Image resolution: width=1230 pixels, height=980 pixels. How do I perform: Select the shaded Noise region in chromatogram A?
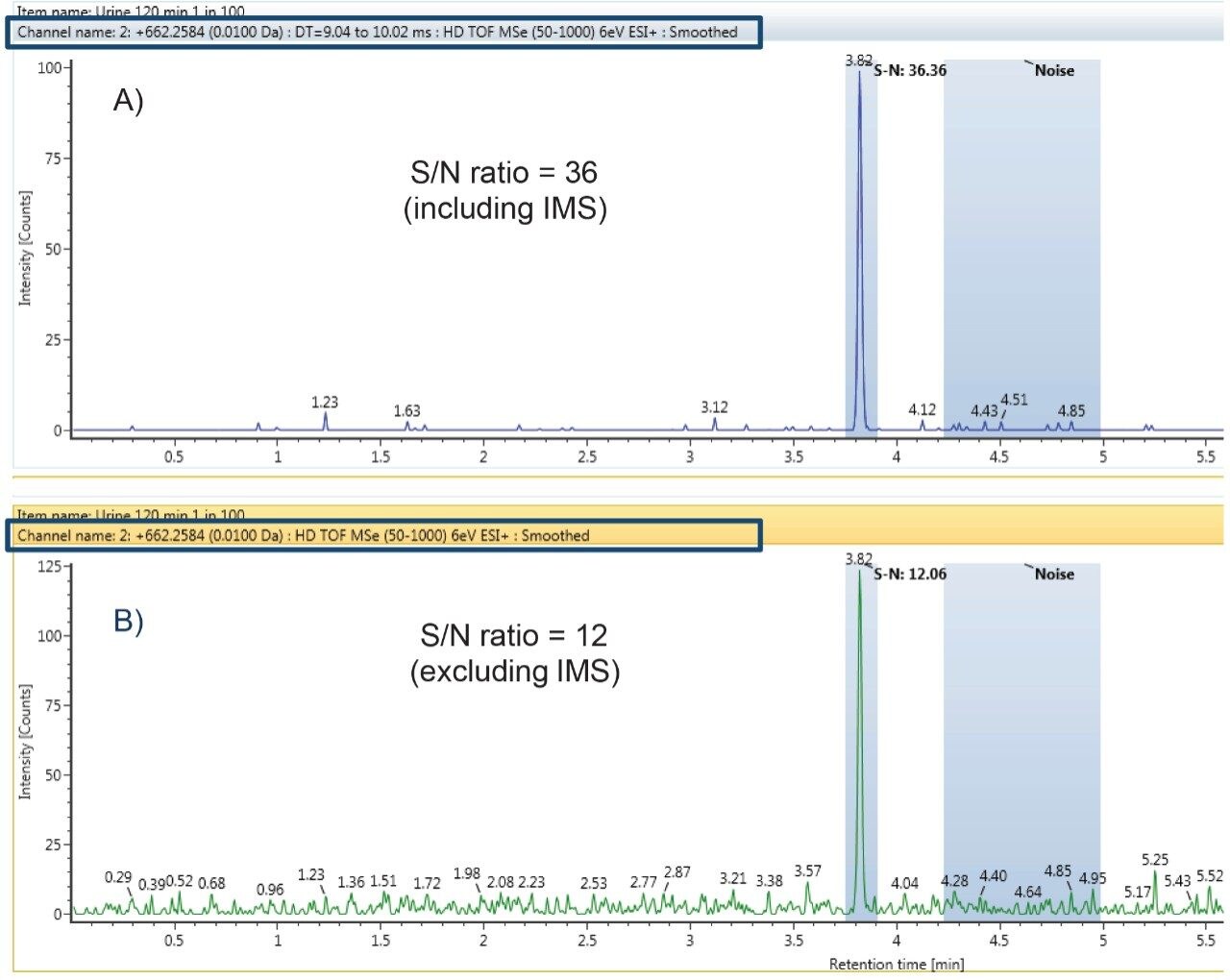click(x=1023, y=240)
